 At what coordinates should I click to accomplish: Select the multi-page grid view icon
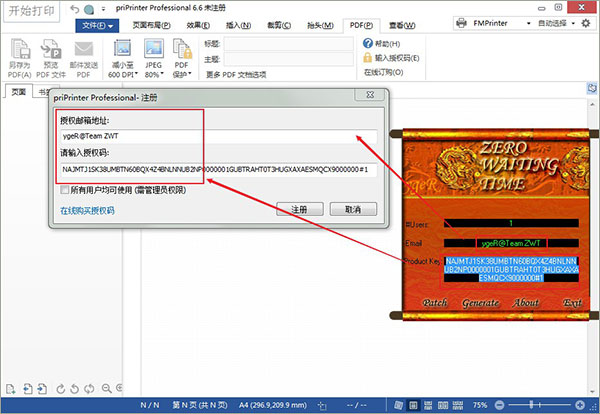coord(458,405)
